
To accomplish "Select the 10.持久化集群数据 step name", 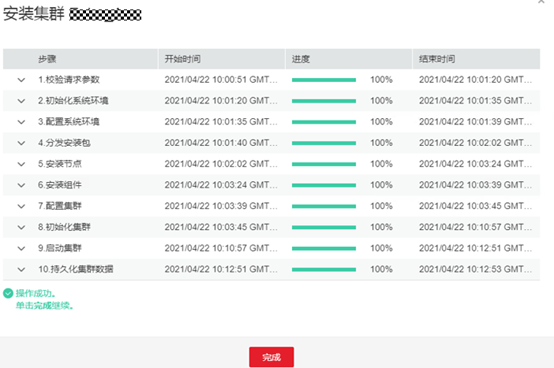I will click(x=76, y=269).
